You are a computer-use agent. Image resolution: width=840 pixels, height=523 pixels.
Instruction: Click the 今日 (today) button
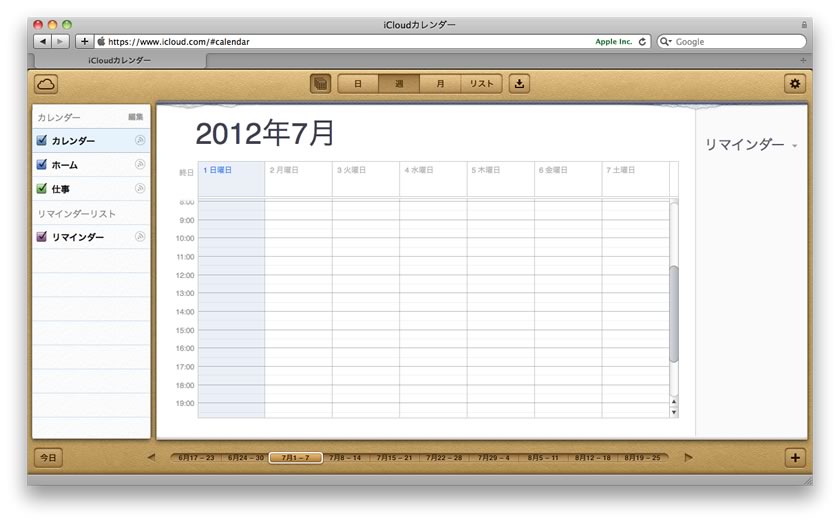coord(48,458)
